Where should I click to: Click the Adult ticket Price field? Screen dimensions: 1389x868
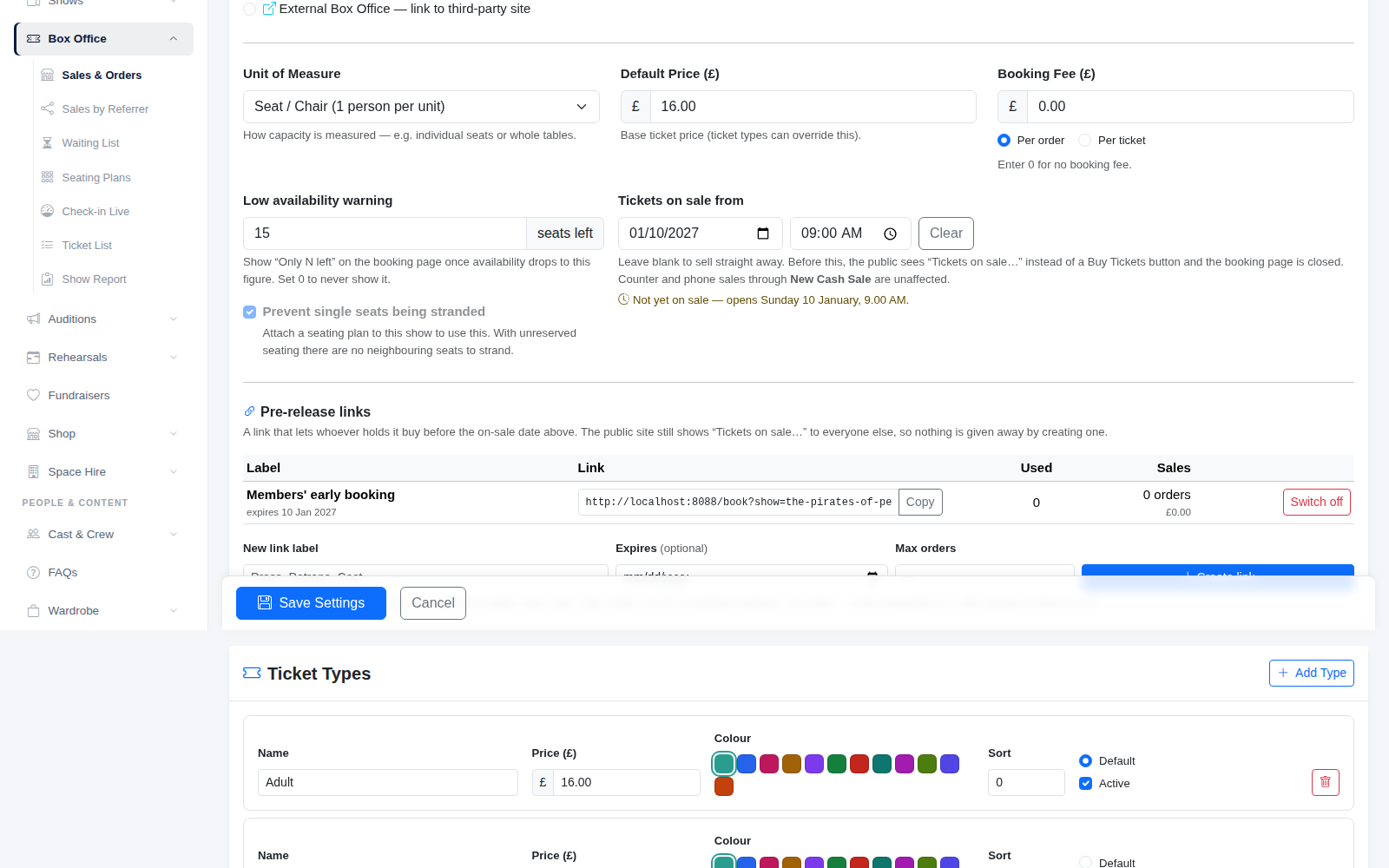(x=627, y=782)
